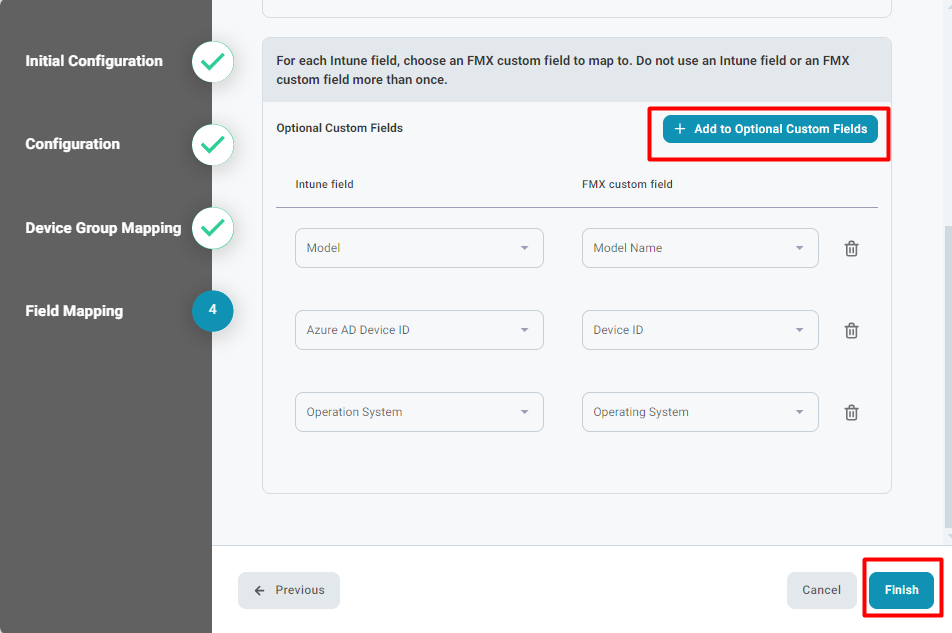Go back with the Previous button
The width and height of the screenshot is (952, 633).
pos(289,590)
